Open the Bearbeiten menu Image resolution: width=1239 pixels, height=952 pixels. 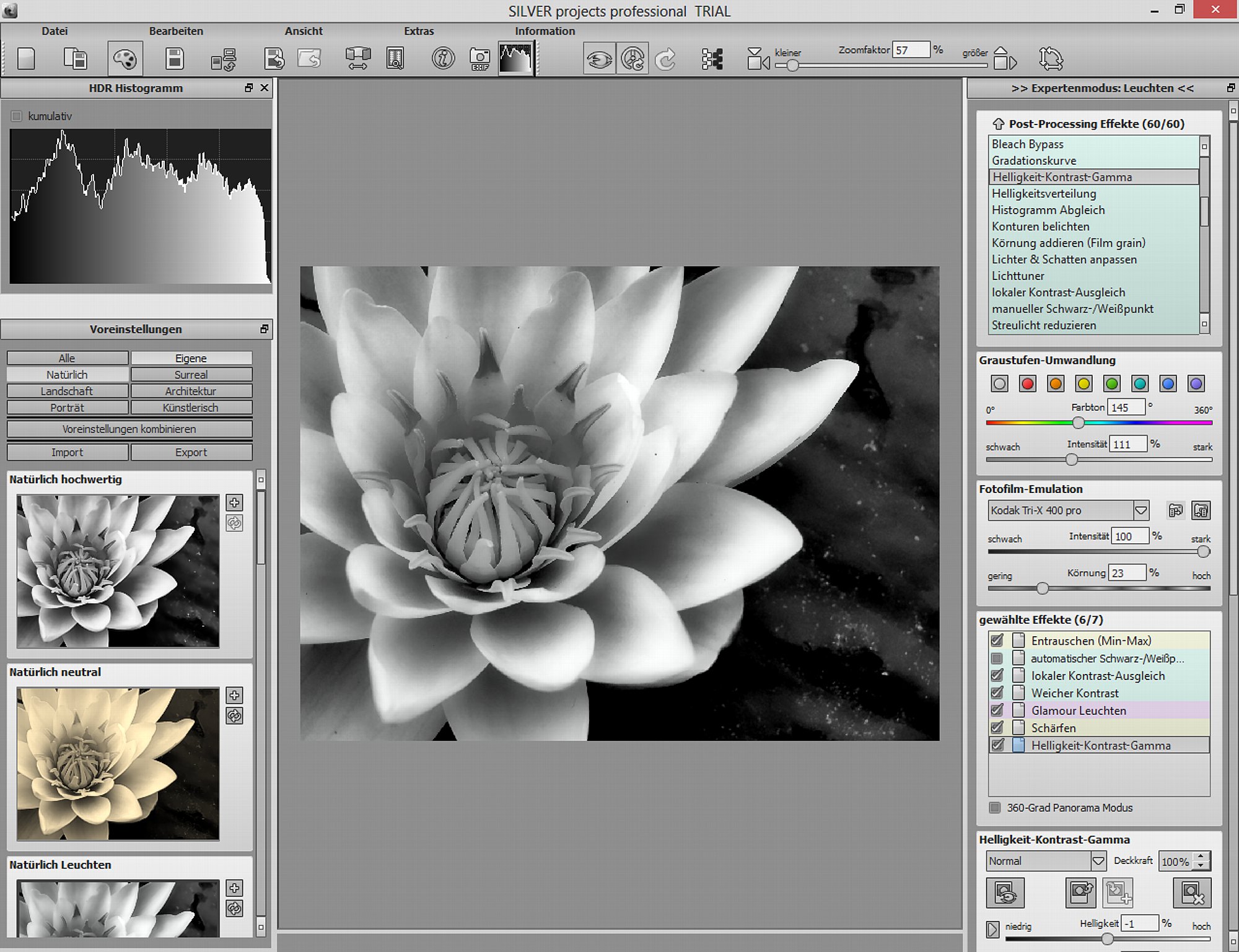coord(176,31)
